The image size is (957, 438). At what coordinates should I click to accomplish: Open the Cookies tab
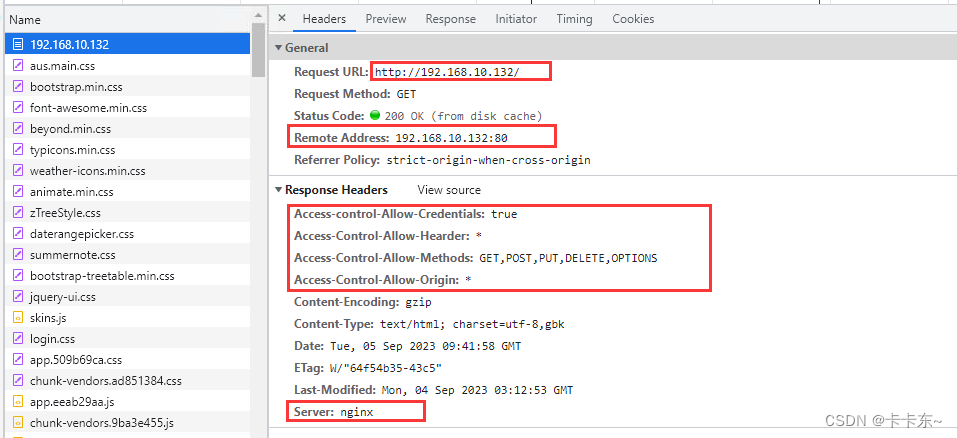[x=633, y=19]
